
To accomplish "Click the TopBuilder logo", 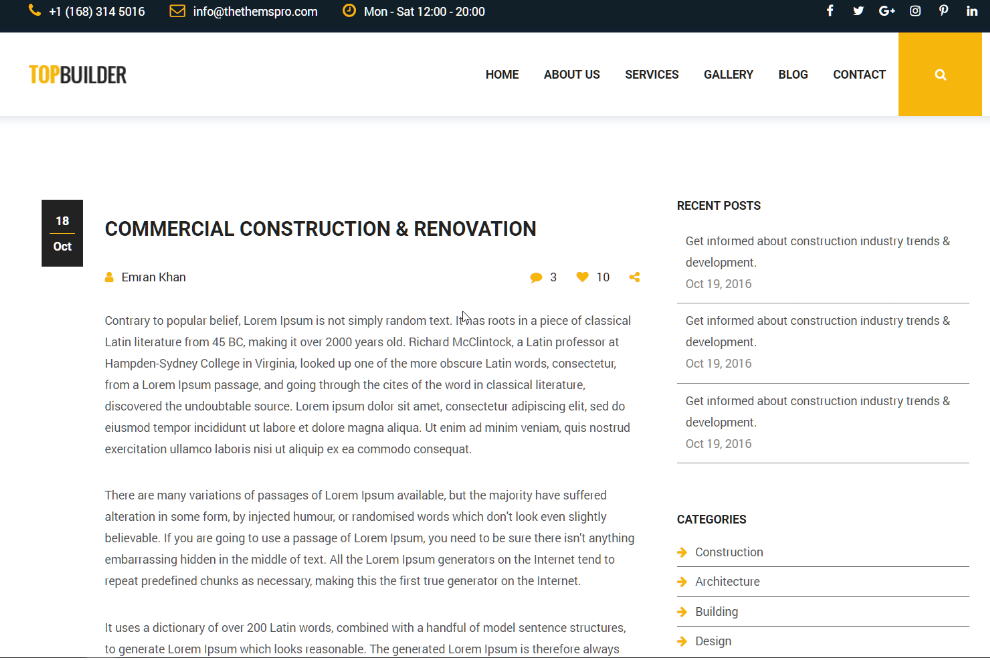I will [78, 75].
